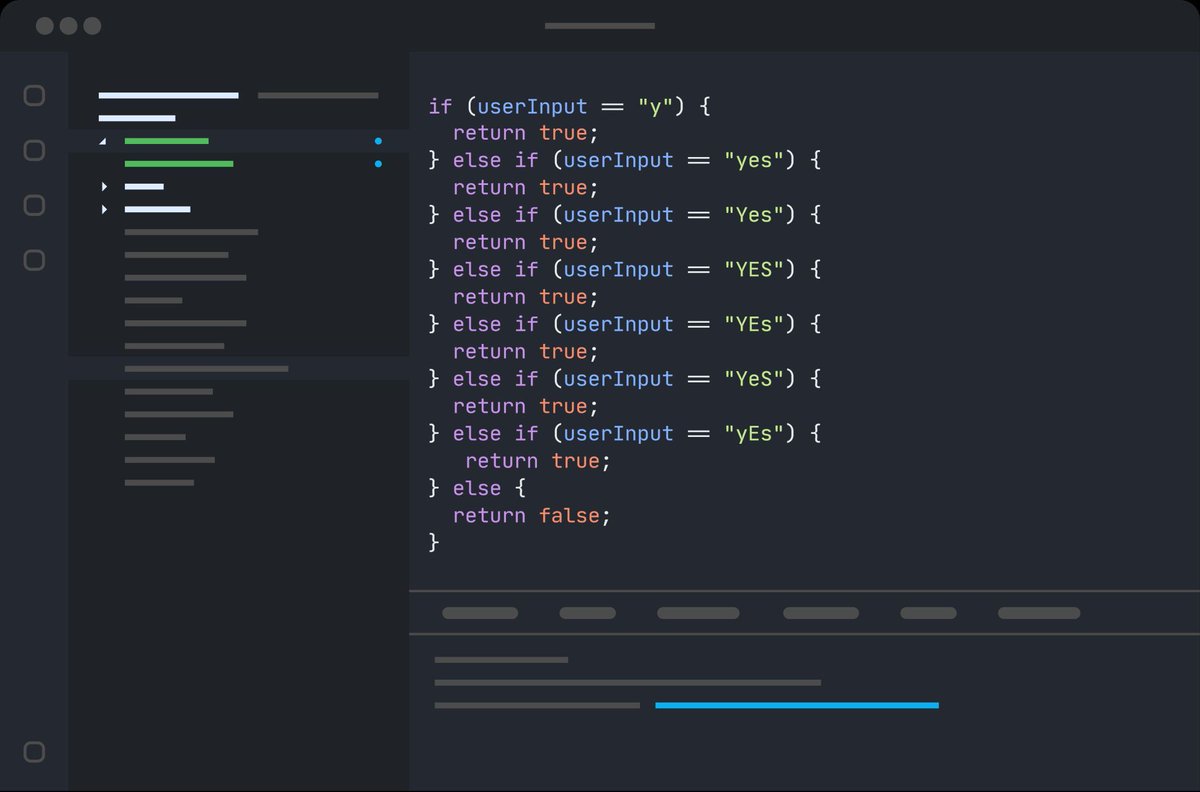Expand the second collapsed folder in tree

click(x=104, y=210)
